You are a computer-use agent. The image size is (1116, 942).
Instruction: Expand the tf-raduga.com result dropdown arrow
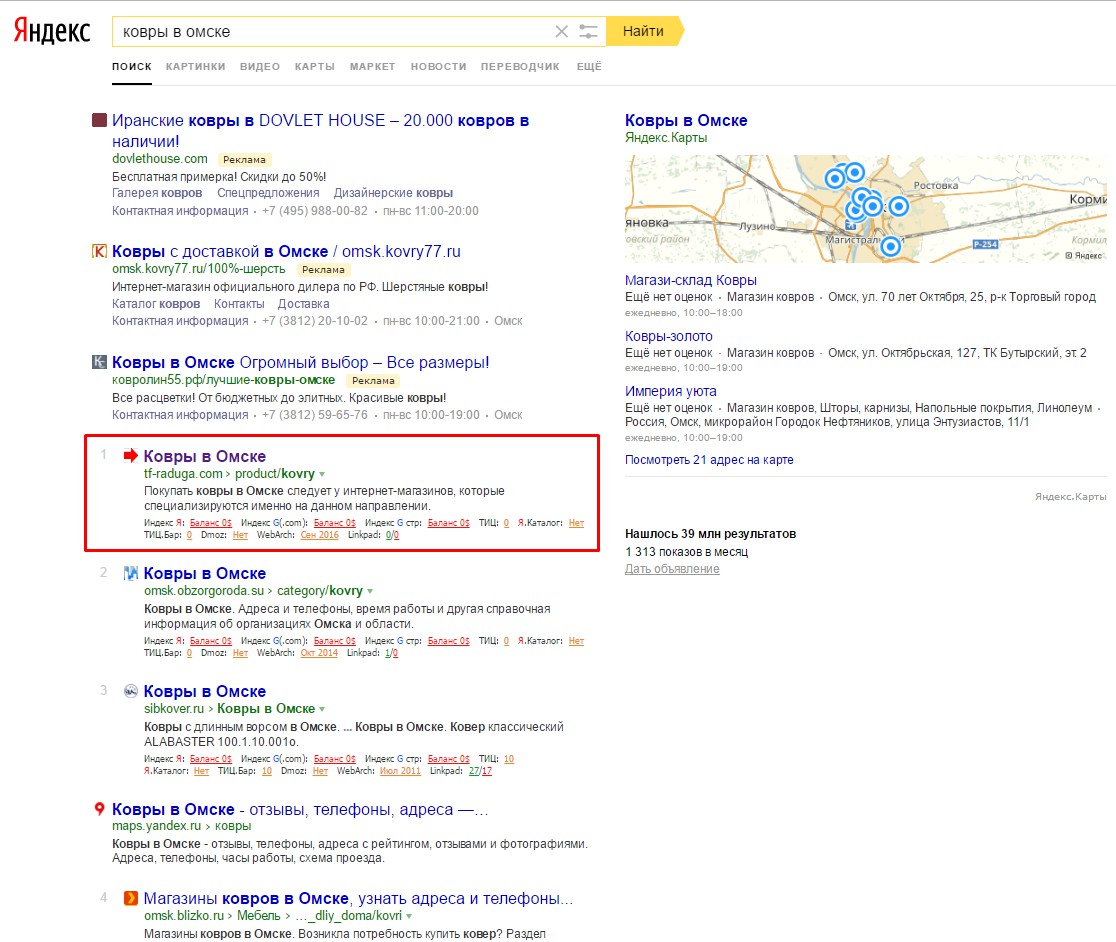(x=322, y=475)
